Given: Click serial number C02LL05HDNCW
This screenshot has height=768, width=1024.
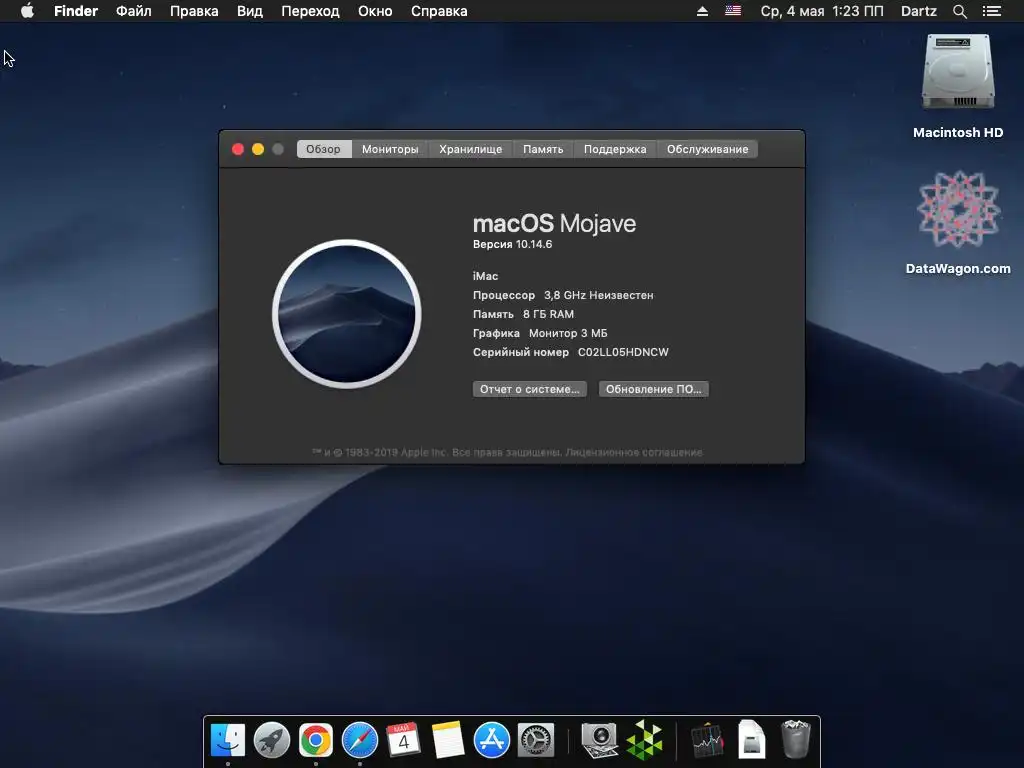Looking at the screenshot, I should coord(623,352).
